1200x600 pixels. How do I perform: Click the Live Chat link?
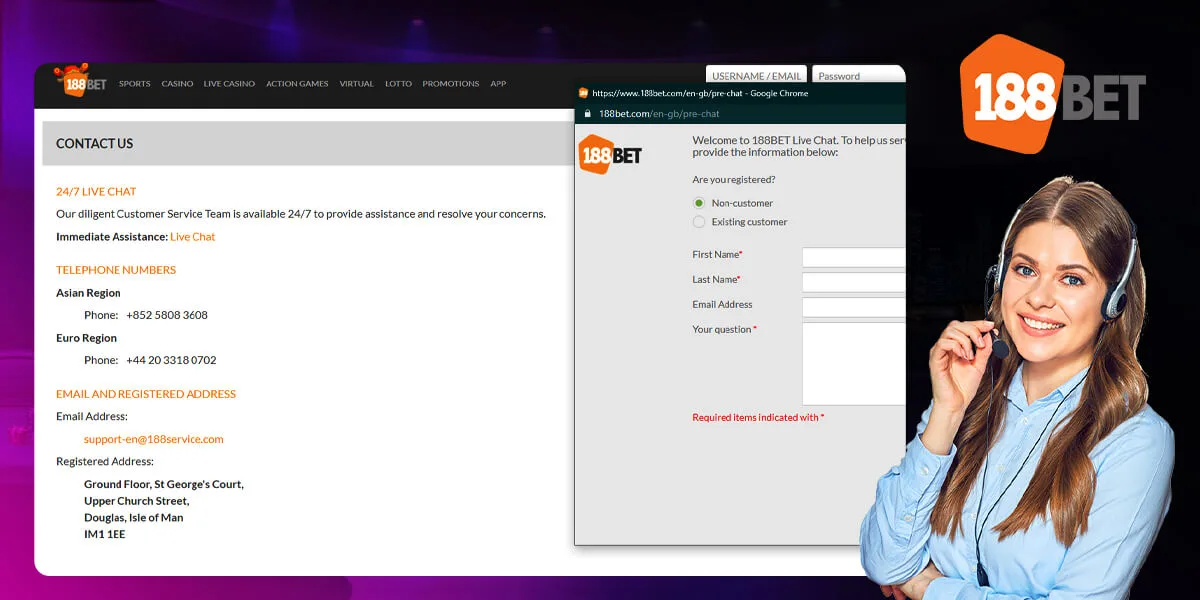coord(193,237)
